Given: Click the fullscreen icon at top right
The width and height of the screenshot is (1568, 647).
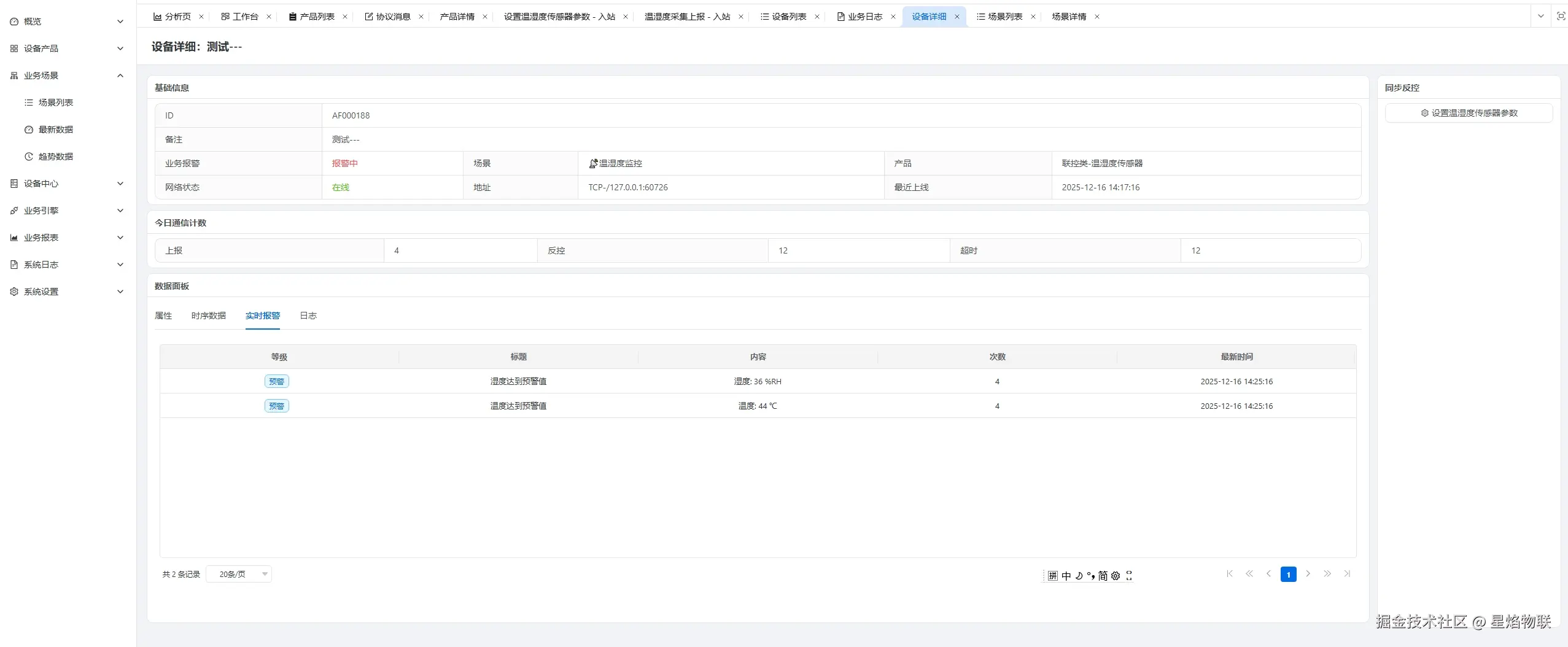Looking at the screenshot, I should coord(1560,15).
